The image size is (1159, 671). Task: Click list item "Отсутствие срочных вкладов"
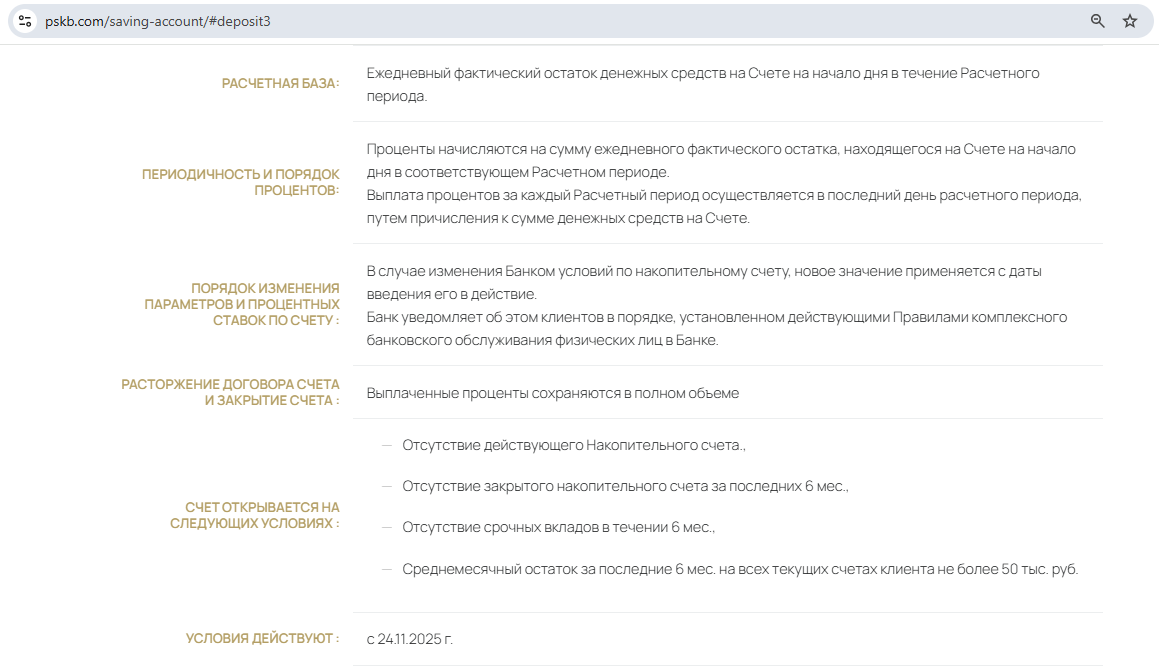pos(558,527)
